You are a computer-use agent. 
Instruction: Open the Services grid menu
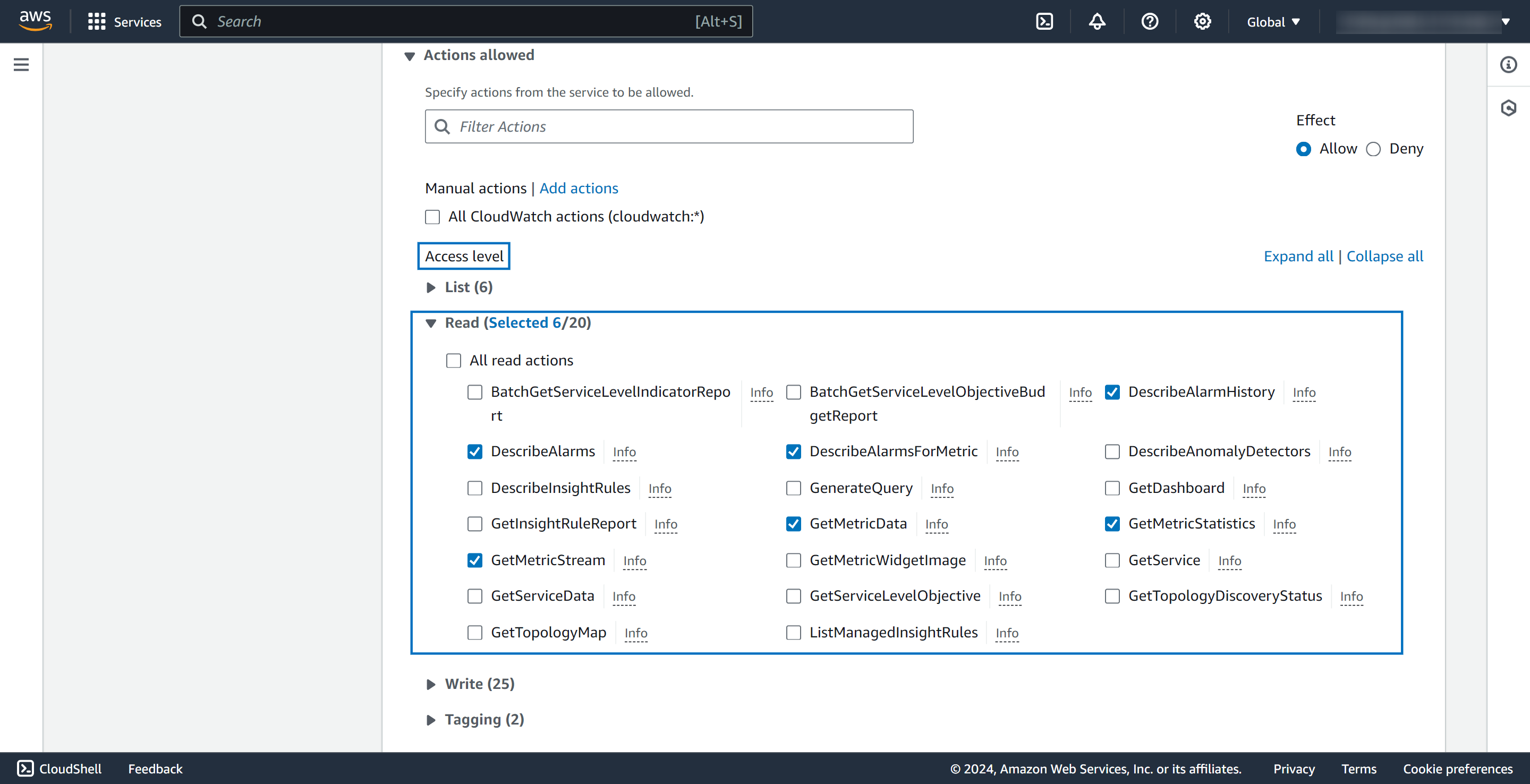click(124, 22)
